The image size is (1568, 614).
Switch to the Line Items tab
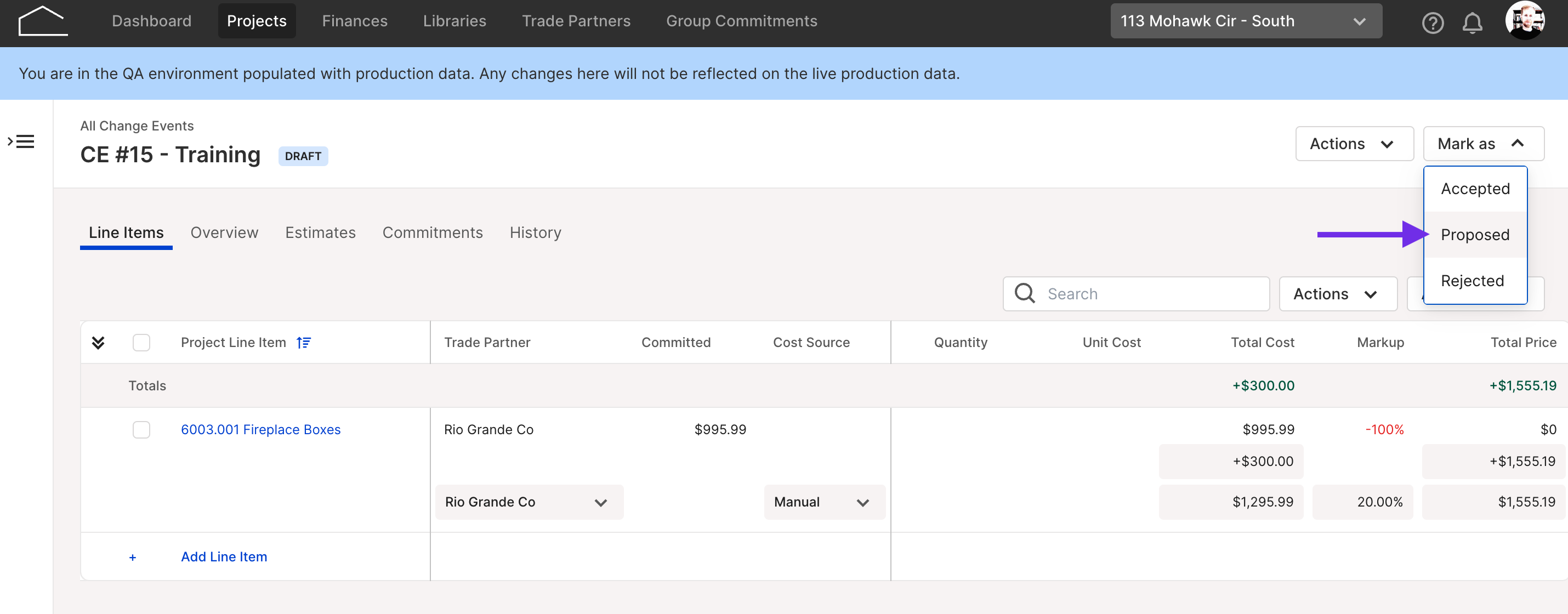pos(126,232)
